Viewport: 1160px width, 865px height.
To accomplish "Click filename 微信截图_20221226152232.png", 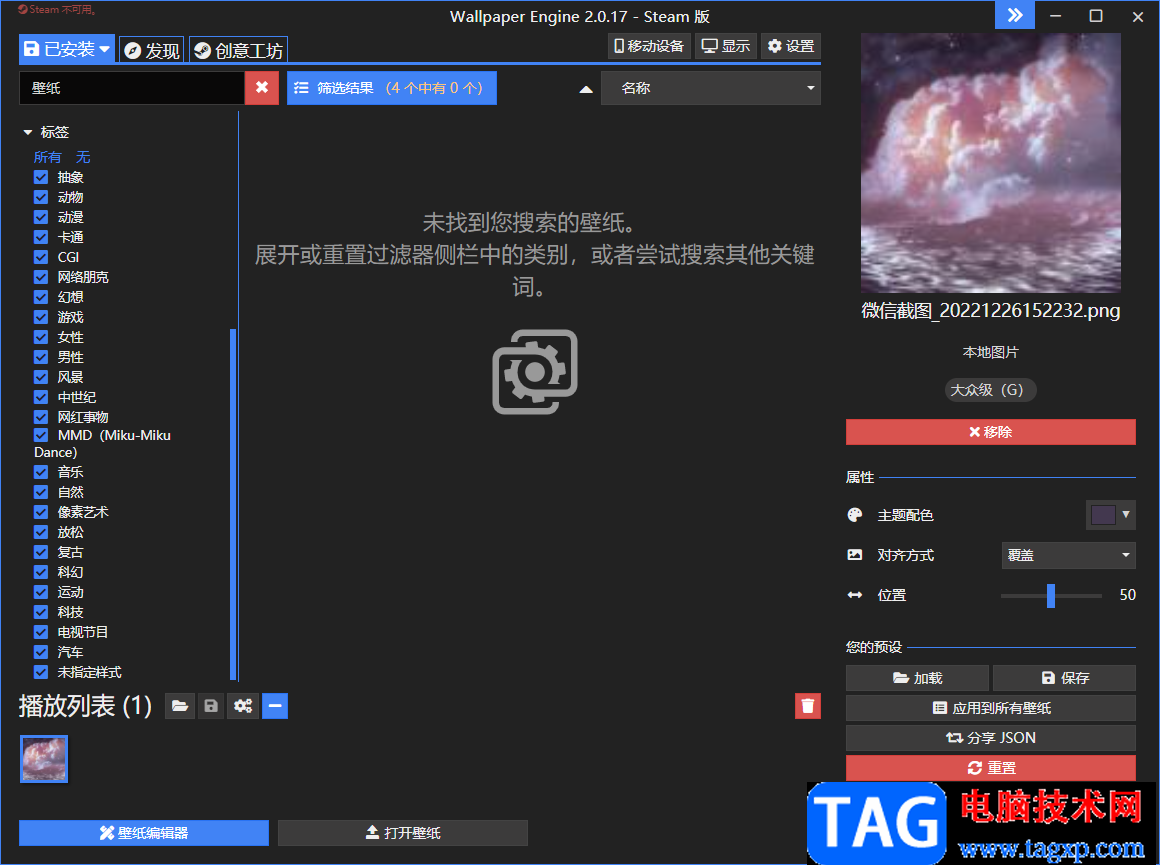I will 991,311.
